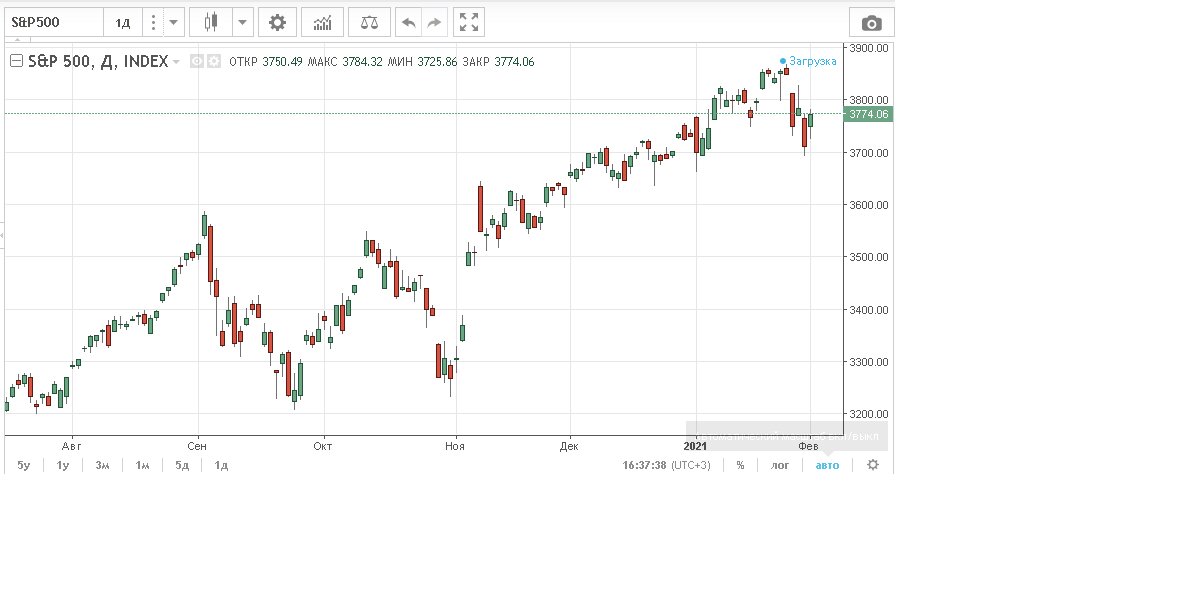The height and width of the screenshot is (592, 1196).
Task: Open the bottom-right chart settings gear
Action: pyautogui.click(x=873, y=465)
